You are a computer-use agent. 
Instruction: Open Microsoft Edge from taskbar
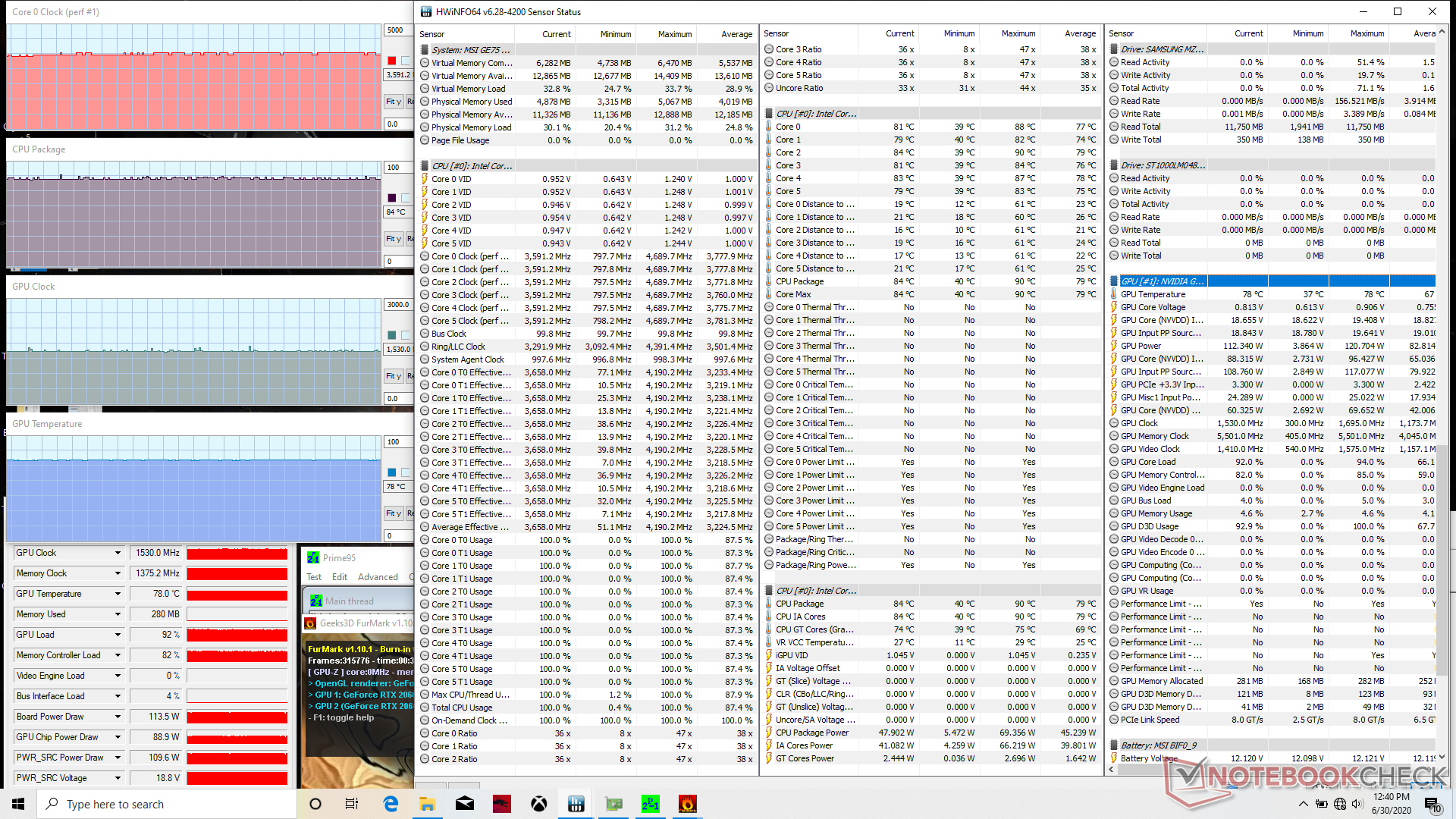(391, 804)
